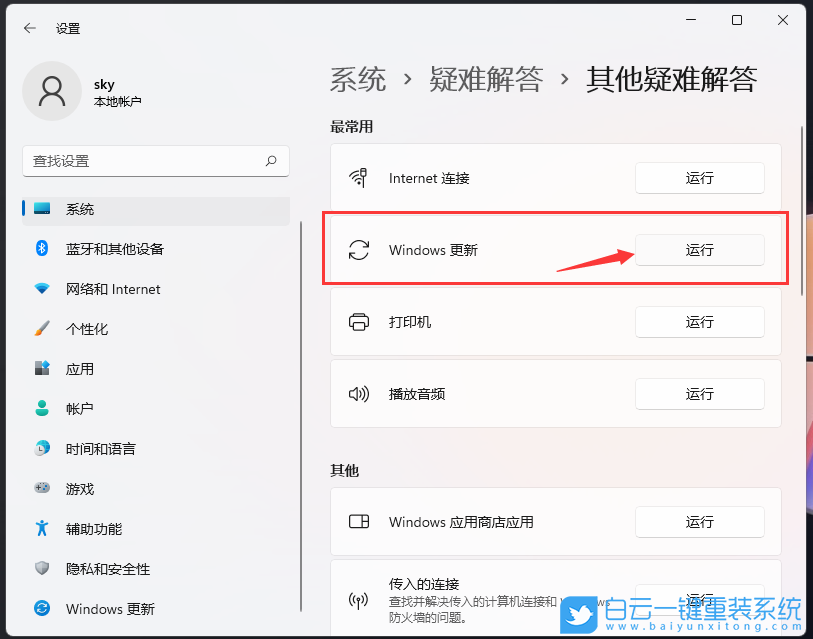This screenshot has height=639, width=813.
Task: Click the 辅助功能 icon in sidebar
Action: pos(42,529)
